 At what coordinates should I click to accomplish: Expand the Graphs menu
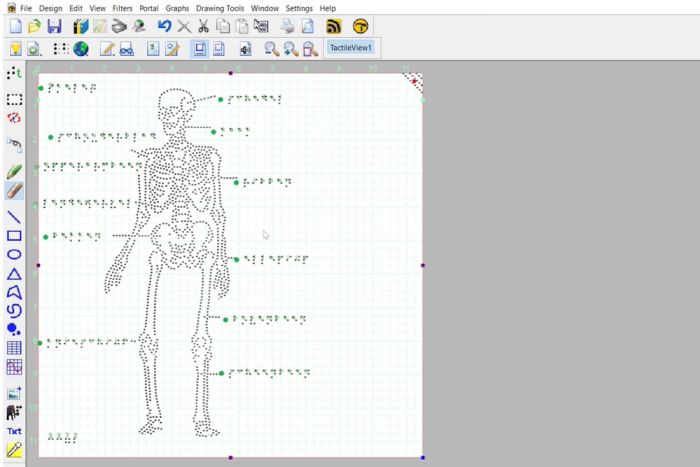point(177,8)
